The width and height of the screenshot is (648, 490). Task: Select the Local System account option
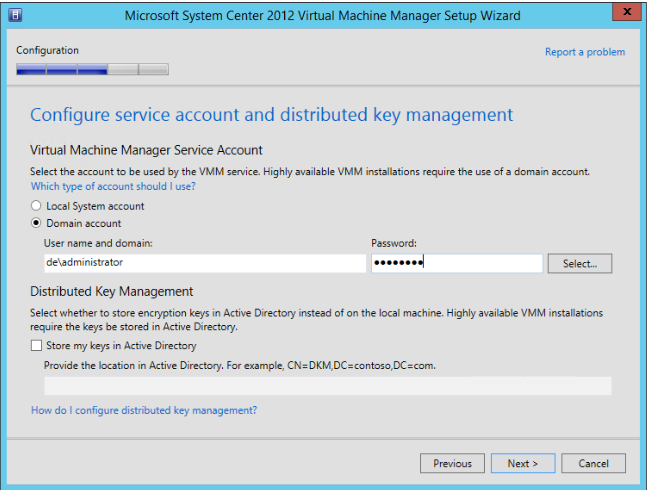pyautogui.click(x=38, y=206)
